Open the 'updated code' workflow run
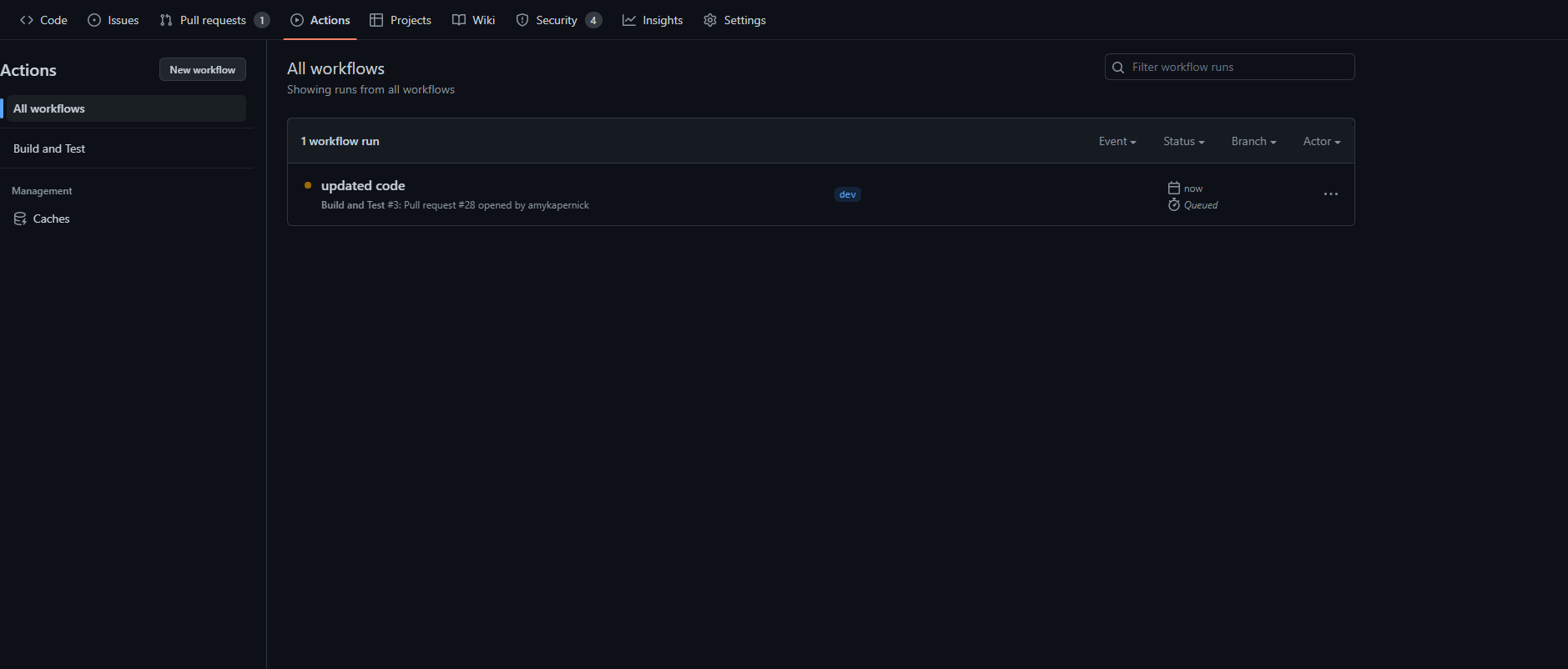Viewport: 1568px width, 669px height. click(x=363, y=185)
